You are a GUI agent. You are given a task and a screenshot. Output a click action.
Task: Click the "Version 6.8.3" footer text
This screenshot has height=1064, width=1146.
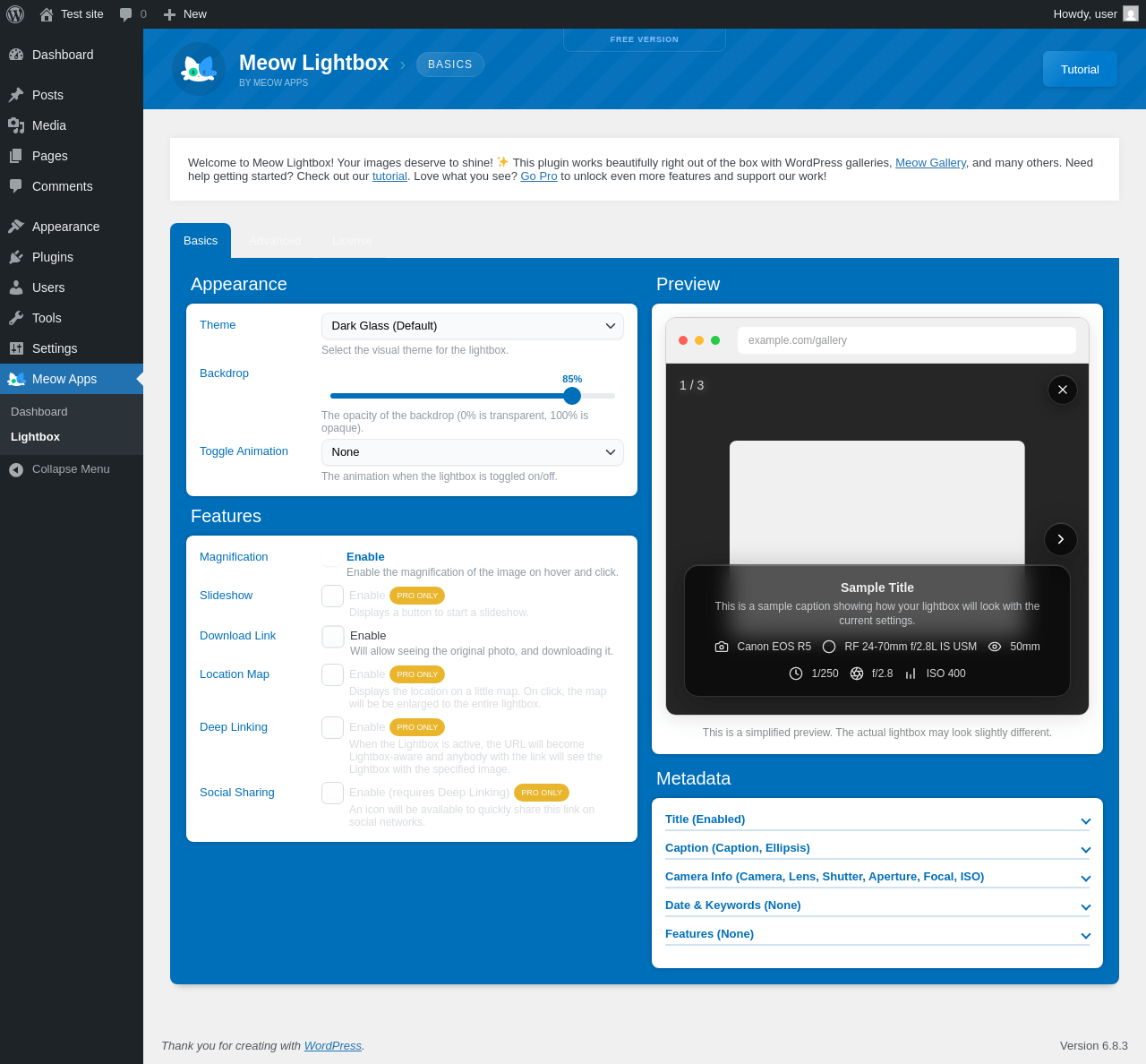(x=1094, y=1046)
